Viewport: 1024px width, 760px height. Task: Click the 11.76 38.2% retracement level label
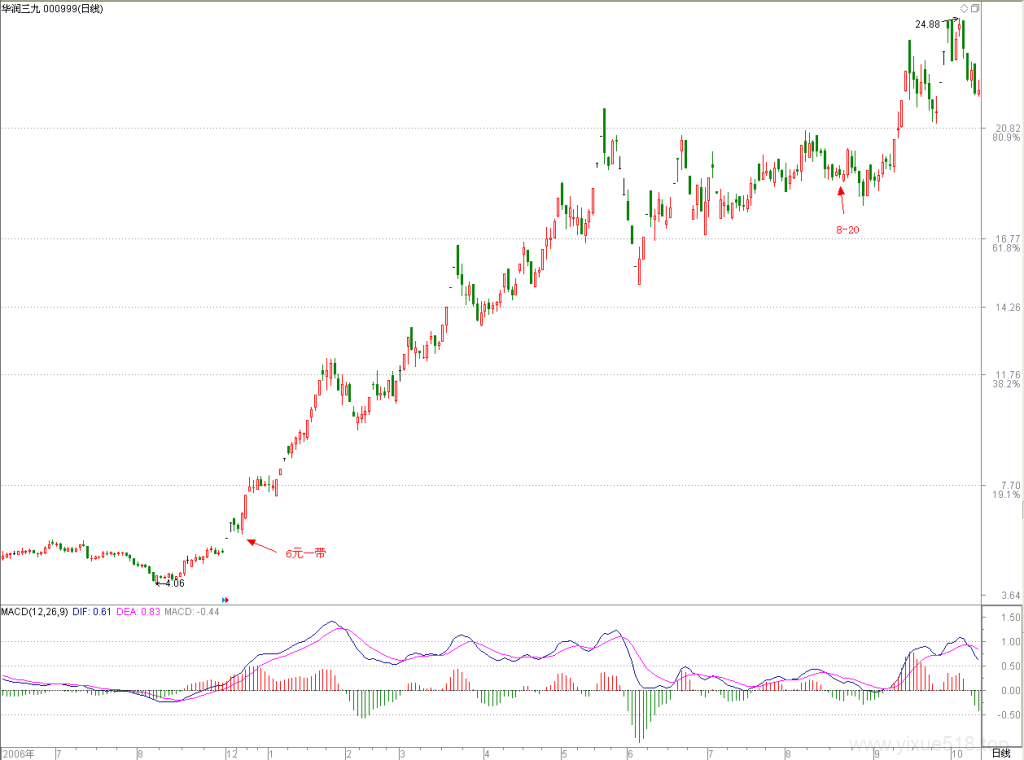click(x=1007, y=379)
